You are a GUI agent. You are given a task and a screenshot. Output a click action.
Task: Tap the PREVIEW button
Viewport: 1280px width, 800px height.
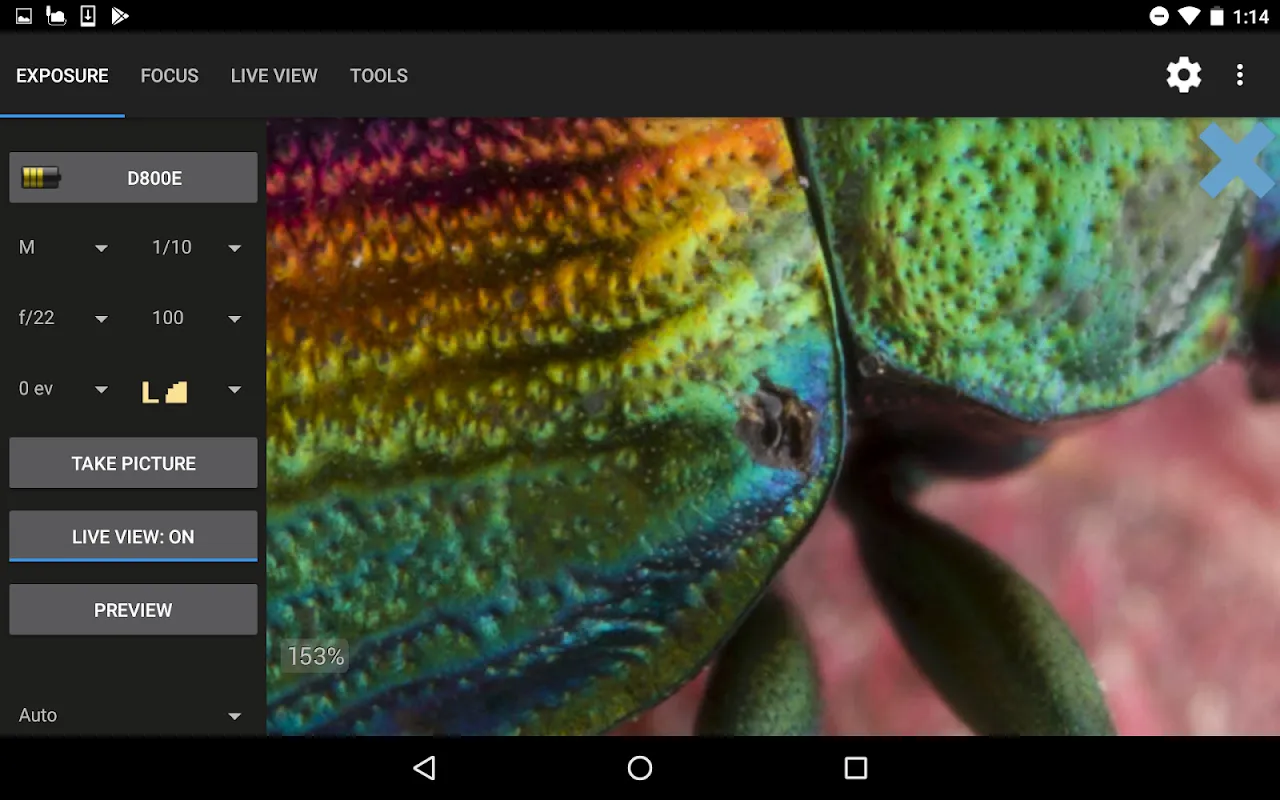133,610
